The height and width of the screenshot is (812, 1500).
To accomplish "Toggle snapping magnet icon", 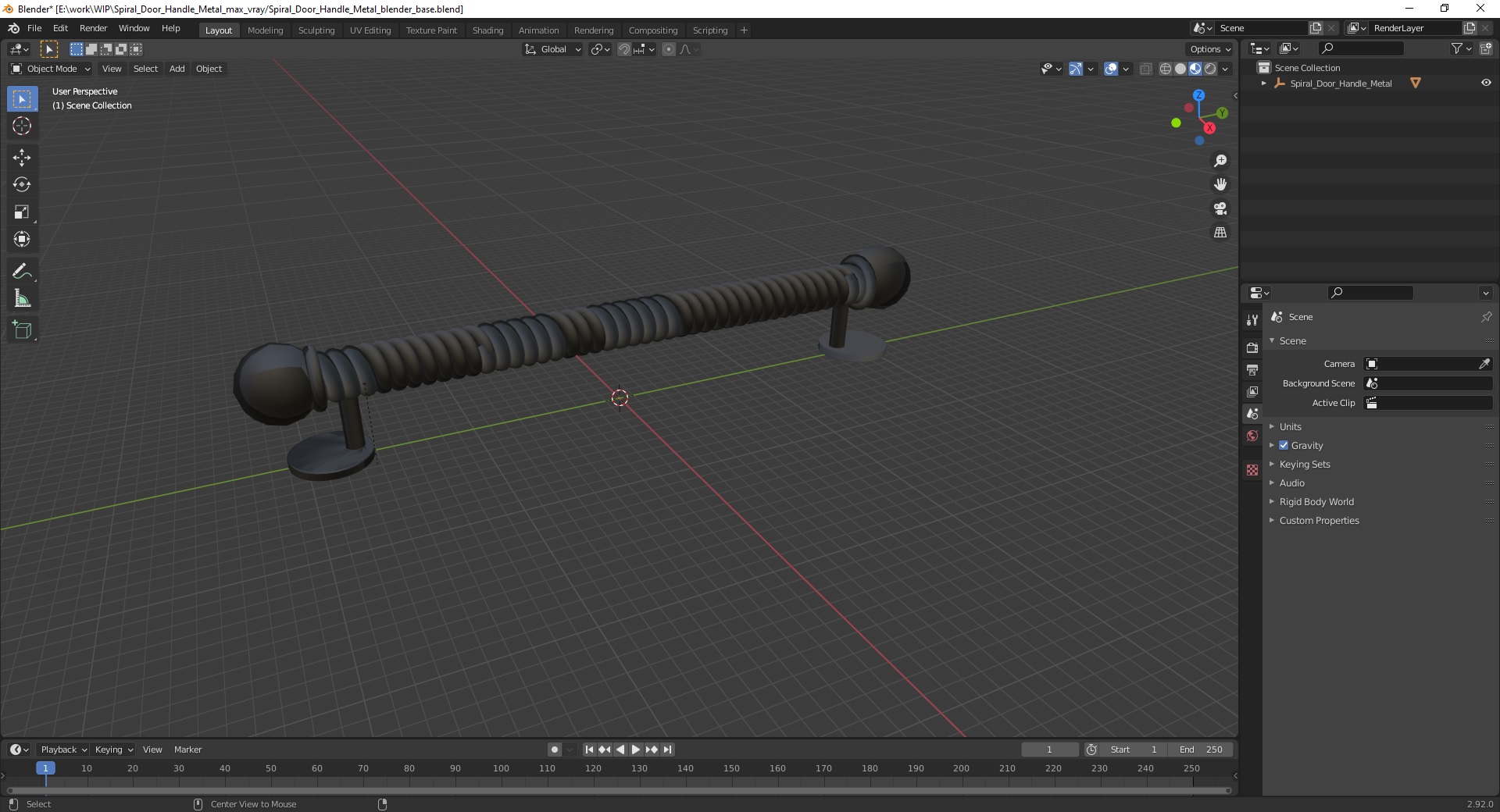I will click(x=623, y=49).
